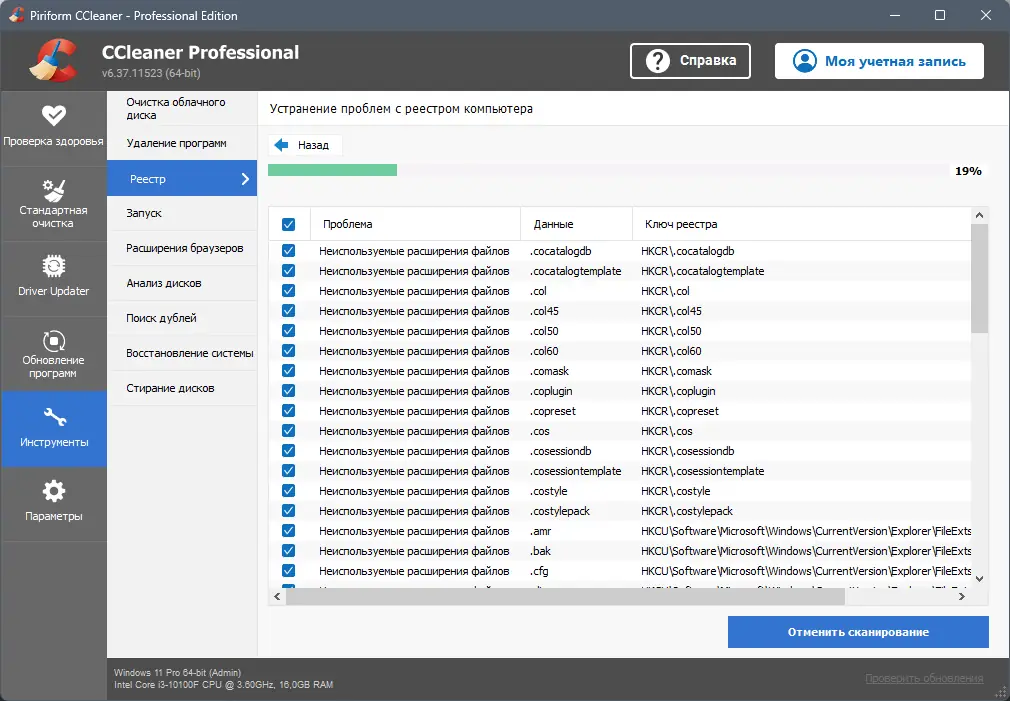The image size is (1010, 701).
Task: Sort by the Проблема column header
Action: pyautogui.click(x=415, y=224)
